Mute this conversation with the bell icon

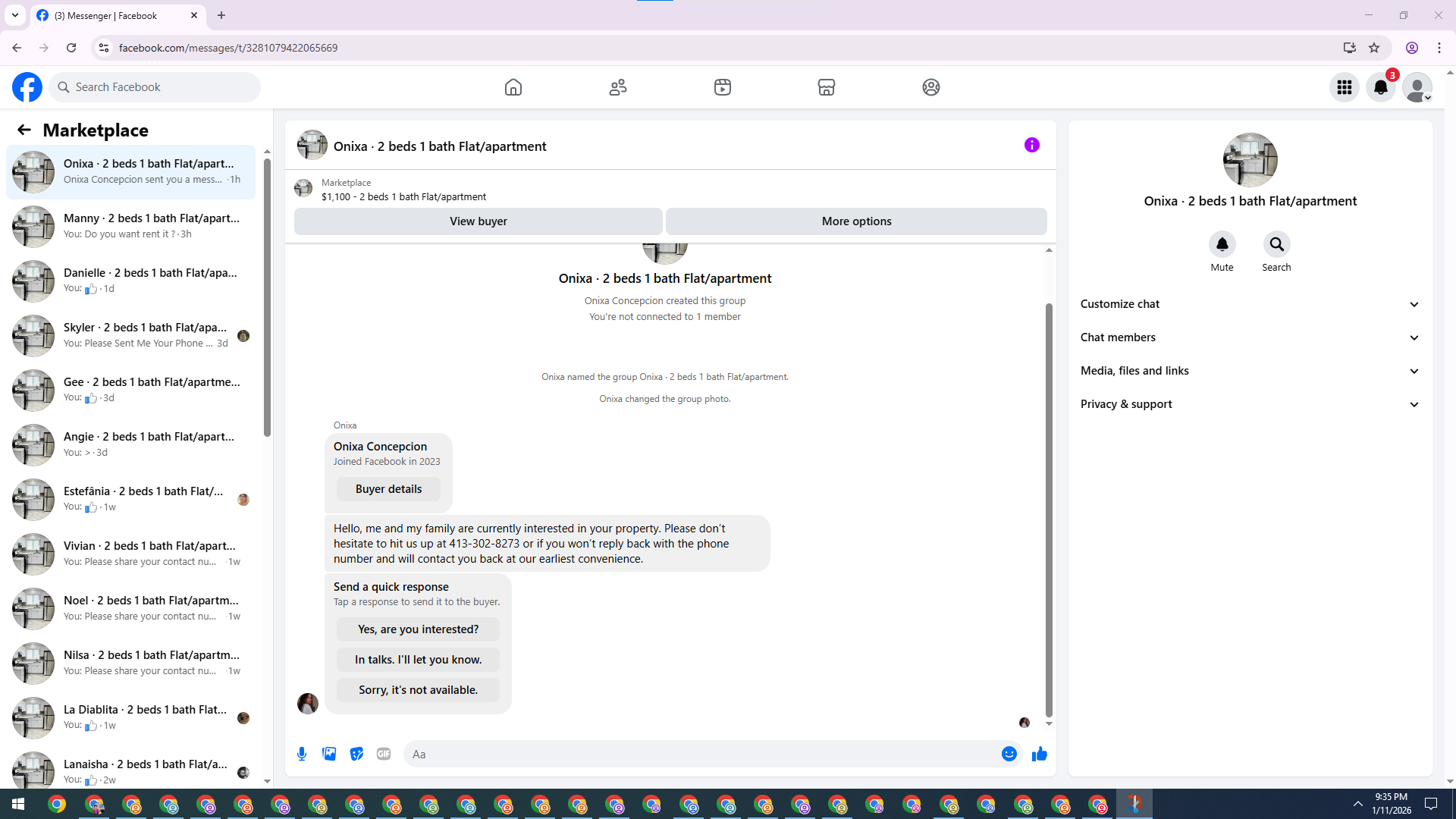point(1222,244)
